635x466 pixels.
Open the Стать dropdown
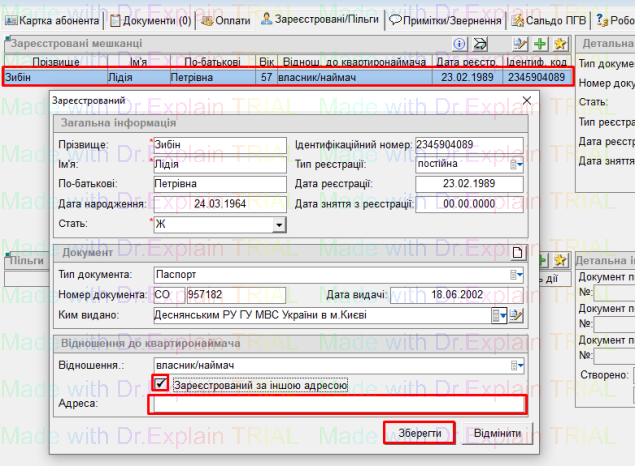point(279,225)
